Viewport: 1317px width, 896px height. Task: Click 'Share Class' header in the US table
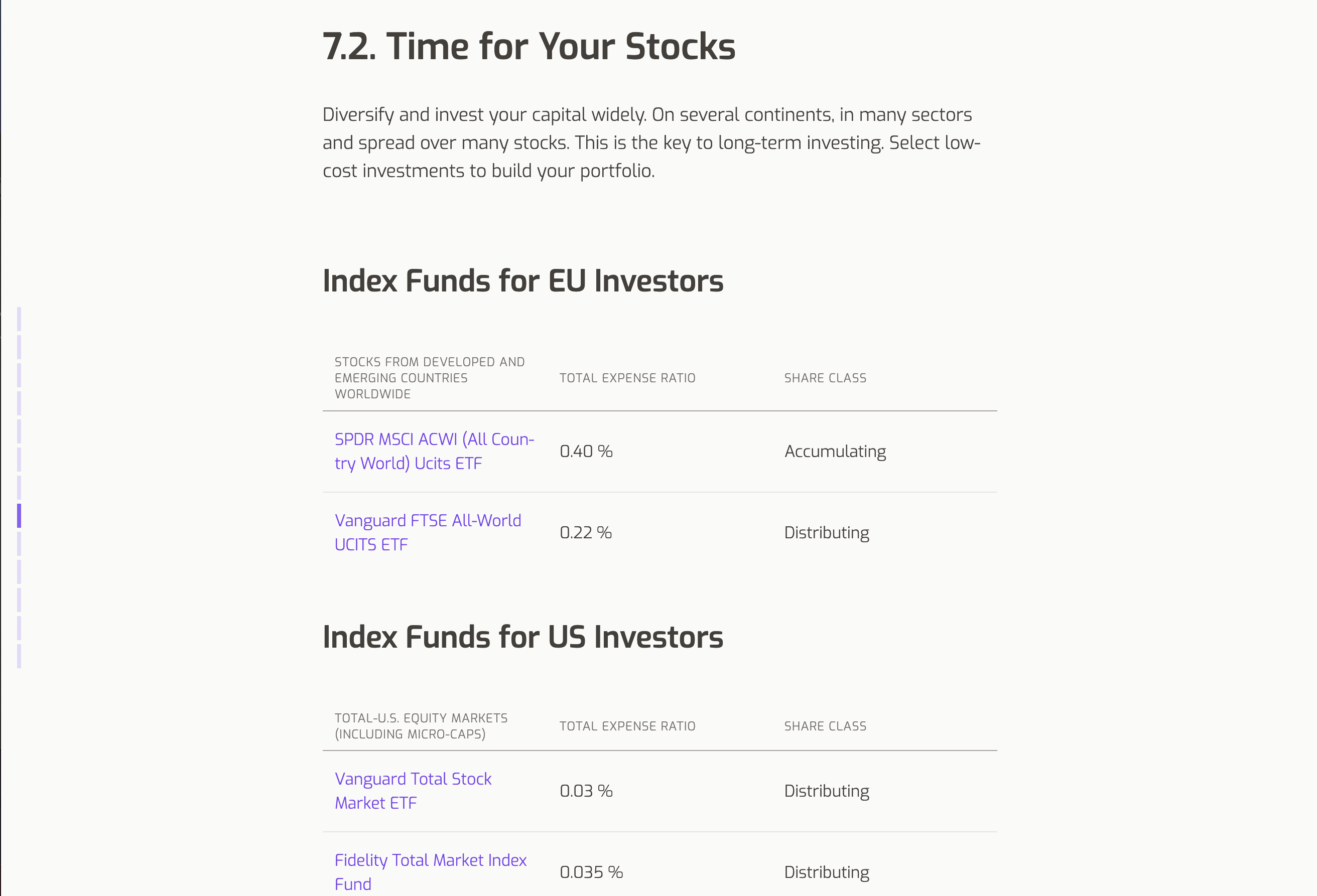(825, 726)
